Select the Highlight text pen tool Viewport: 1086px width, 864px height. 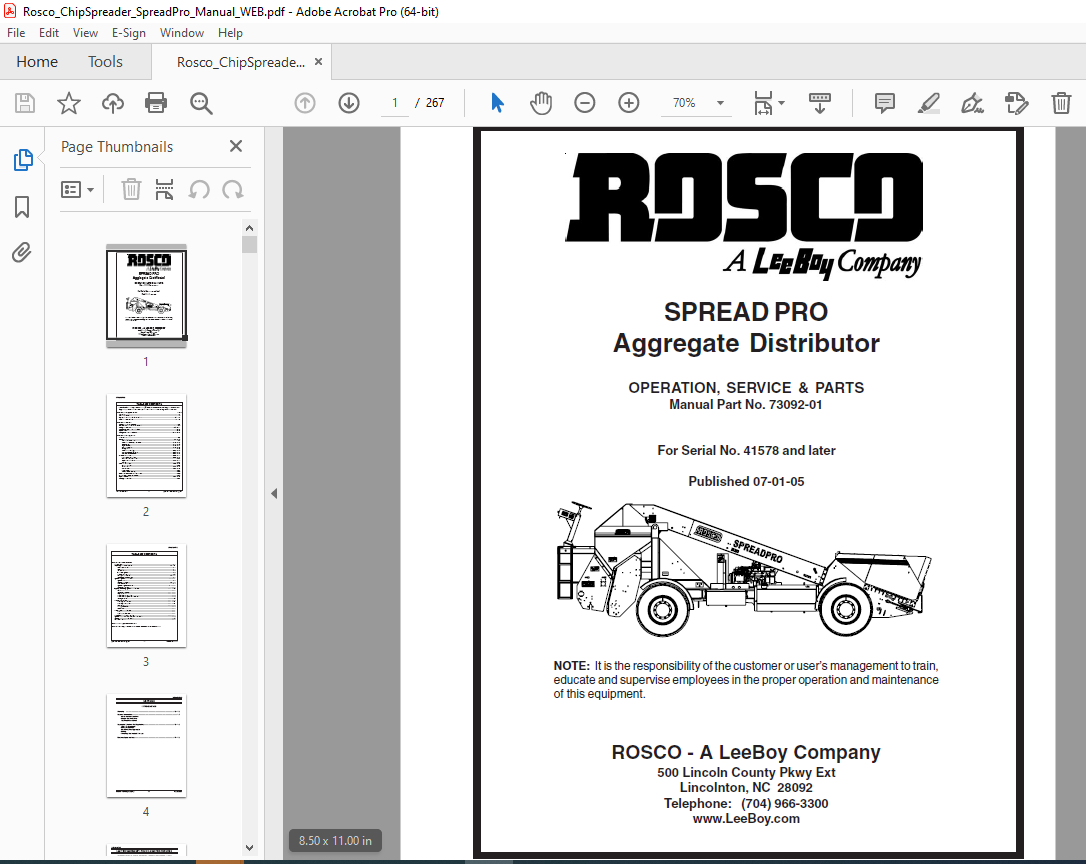click(x=928, y=103)
